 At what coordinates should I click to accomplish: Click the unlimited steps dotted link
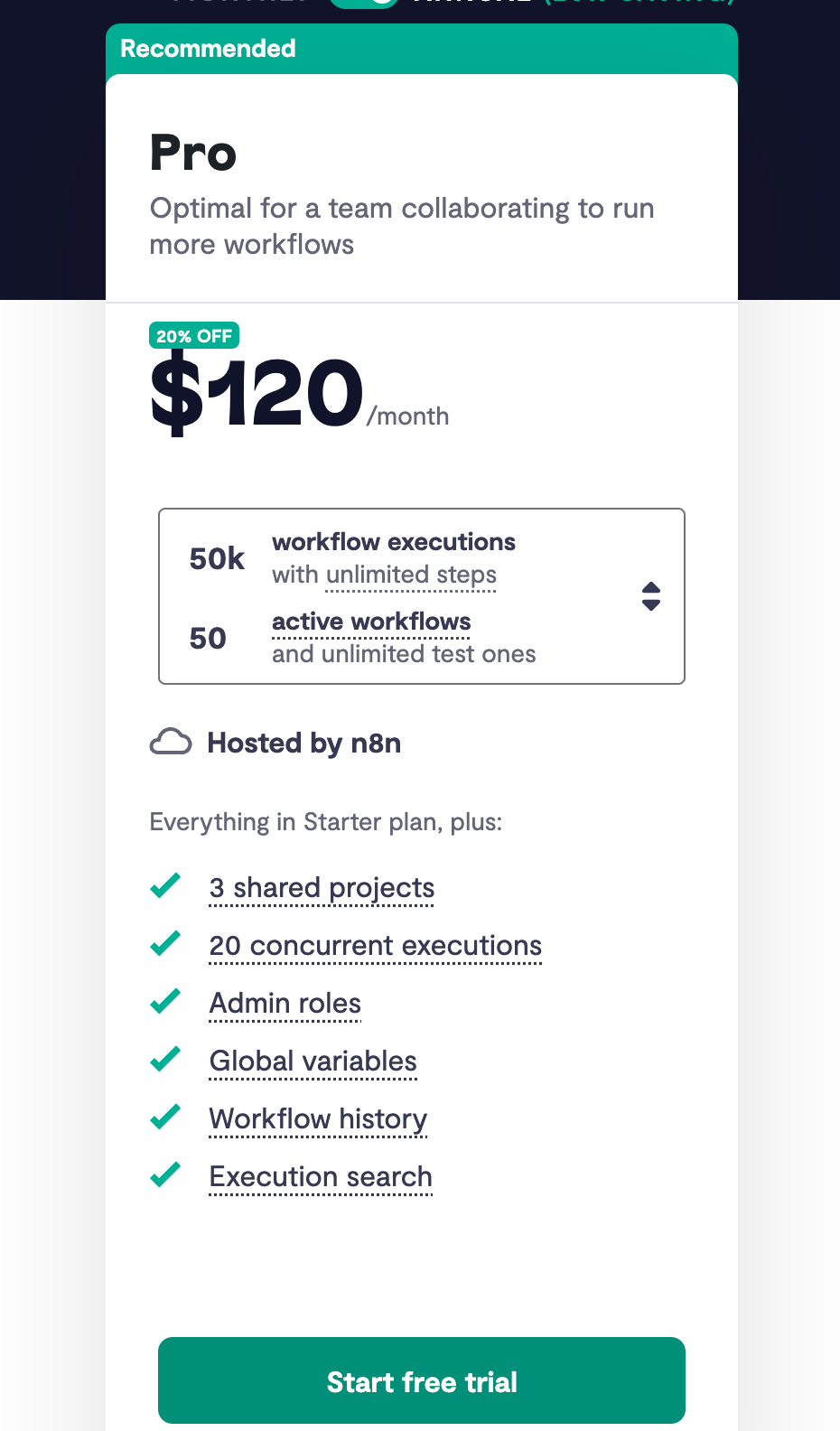411,575
